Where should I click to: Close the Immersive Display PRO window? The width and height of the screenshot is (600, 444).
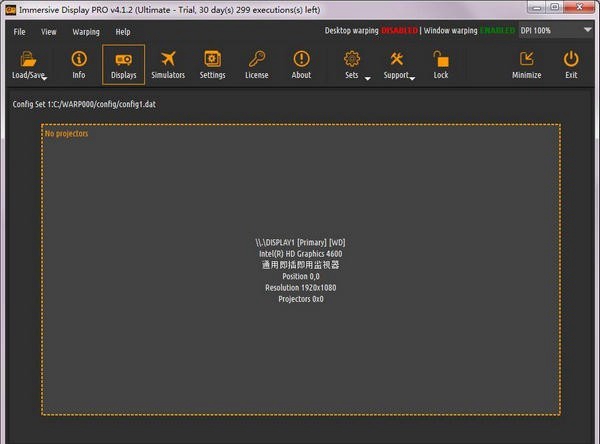point(580,7)
